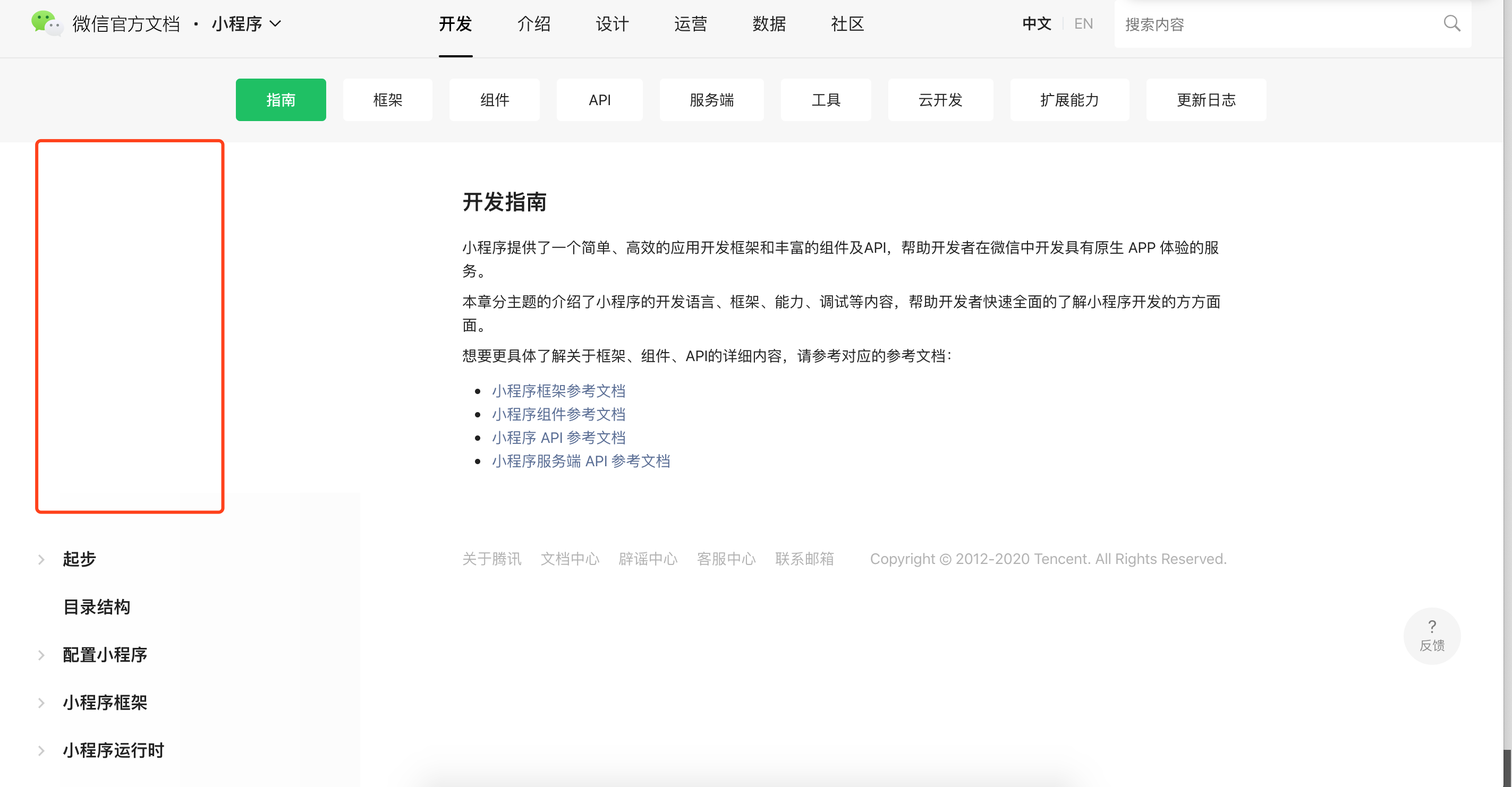Switch to the 设计 top menu
The height and width of the screenshot is (787, 1512).
611,24
